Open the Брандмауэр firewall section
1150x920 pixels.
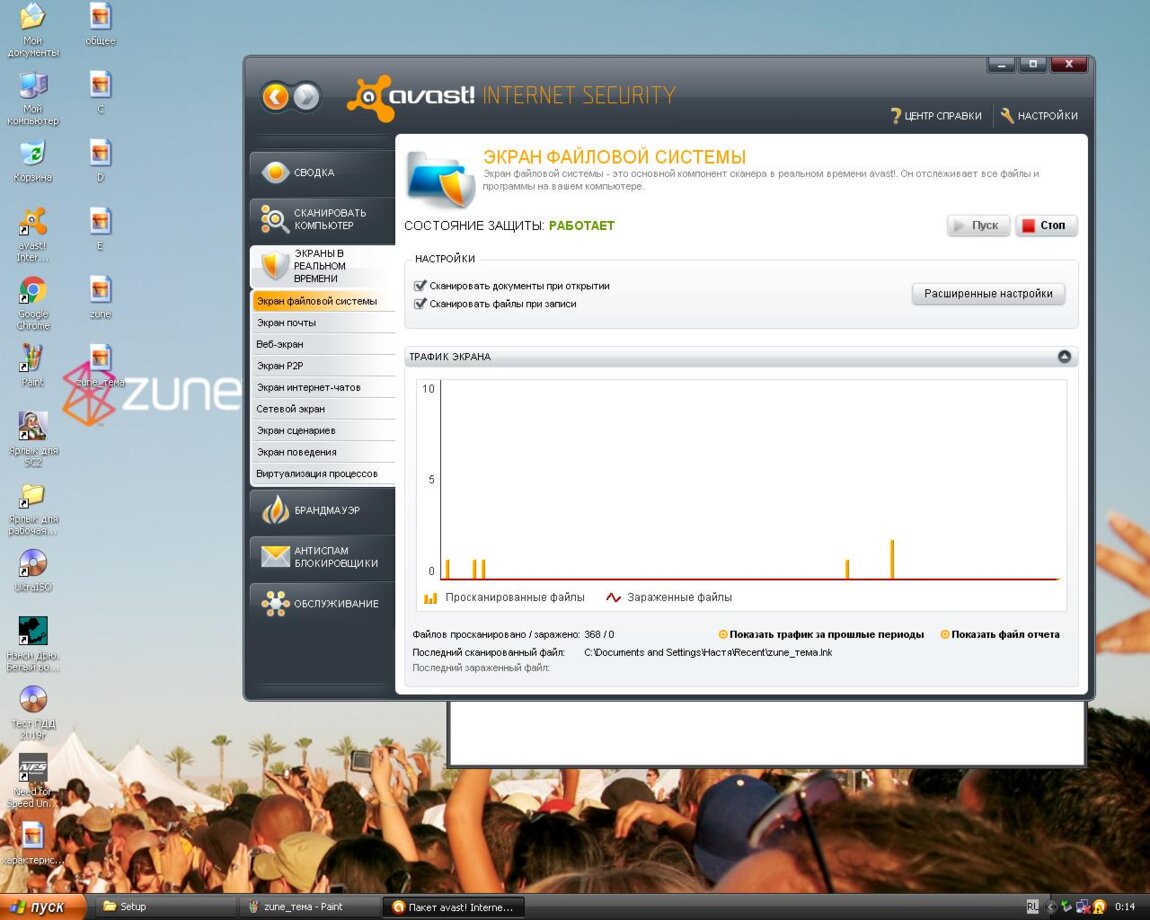pos(322,510)
